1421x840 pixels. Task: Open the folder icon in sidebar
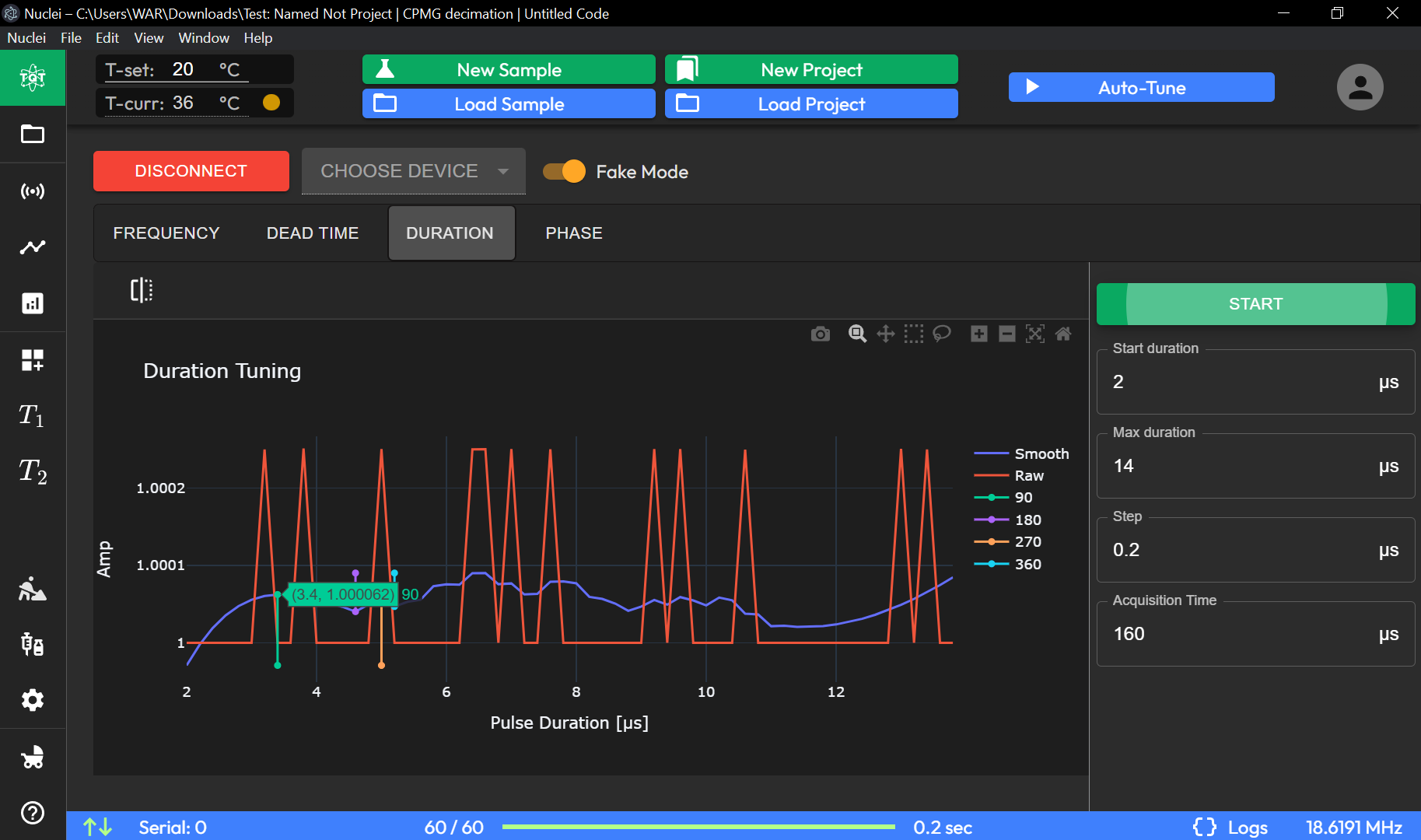33,135
